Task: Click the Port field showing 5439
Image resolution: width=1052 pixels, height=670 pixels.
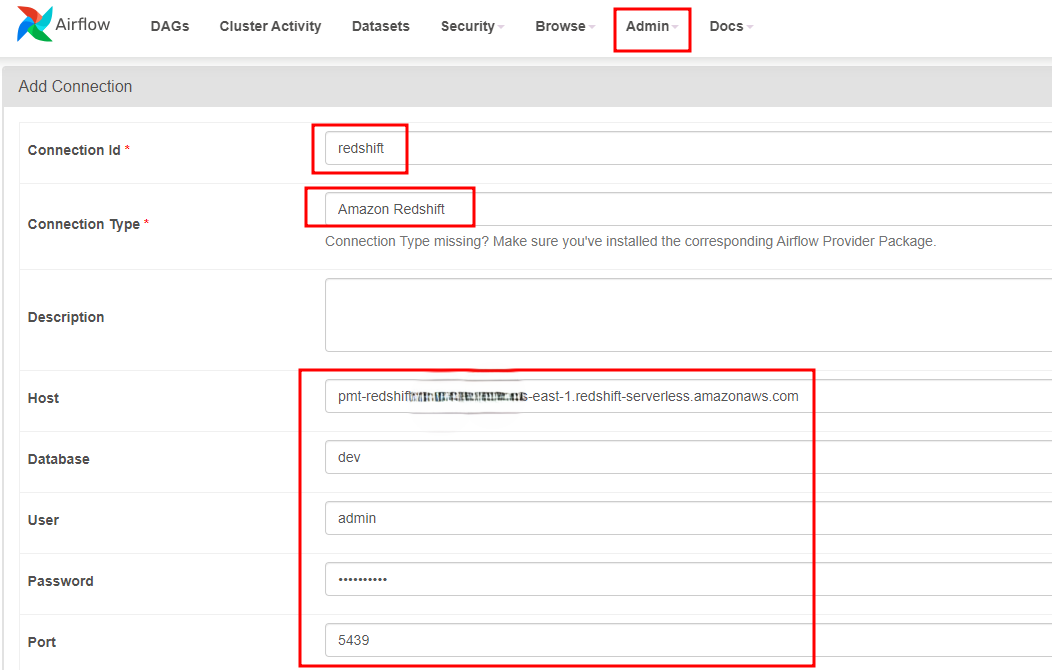Action: pyautogui.click(x=688, y=640)
